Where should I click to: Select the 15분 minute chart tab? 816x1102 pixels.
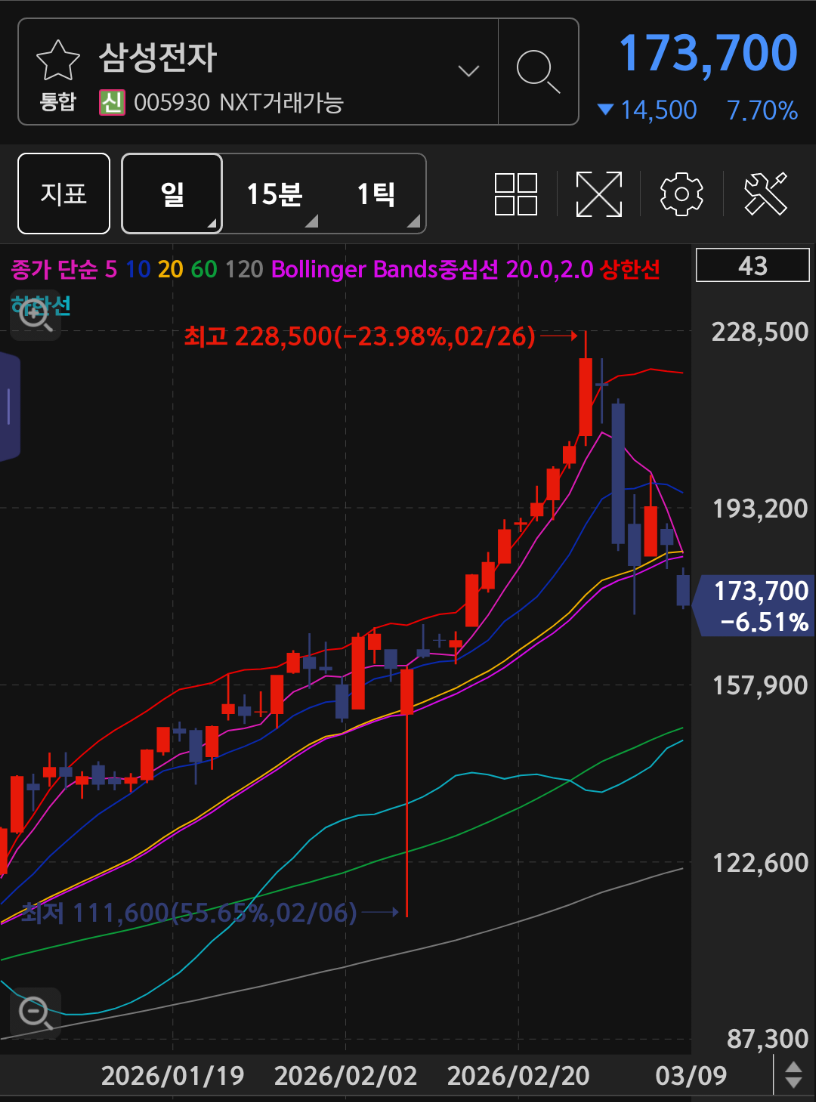pyautogui.click(x=274, y=194)
